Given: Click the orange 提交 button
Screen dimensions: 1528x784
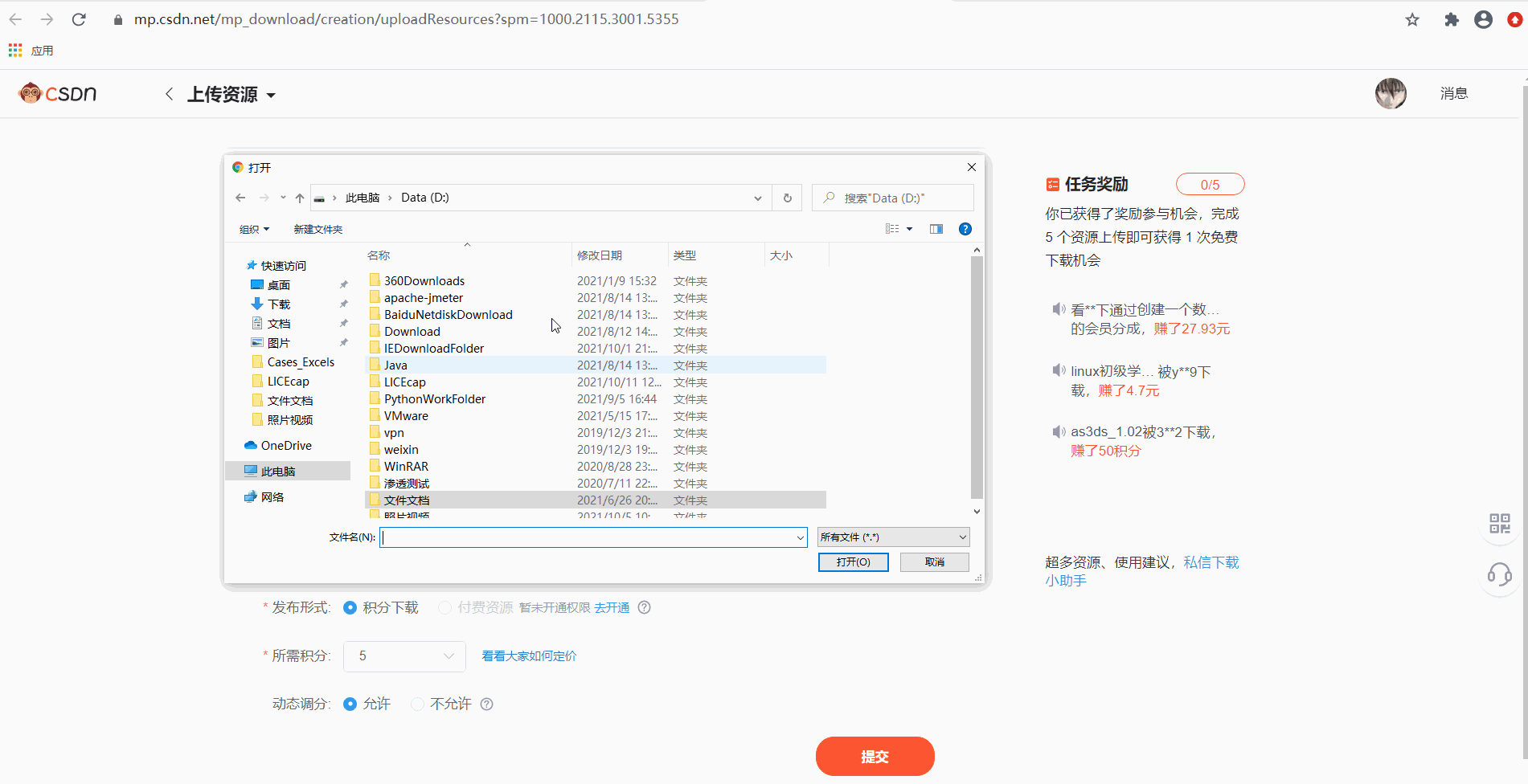Looking at the screenshot, I should 875,757.
